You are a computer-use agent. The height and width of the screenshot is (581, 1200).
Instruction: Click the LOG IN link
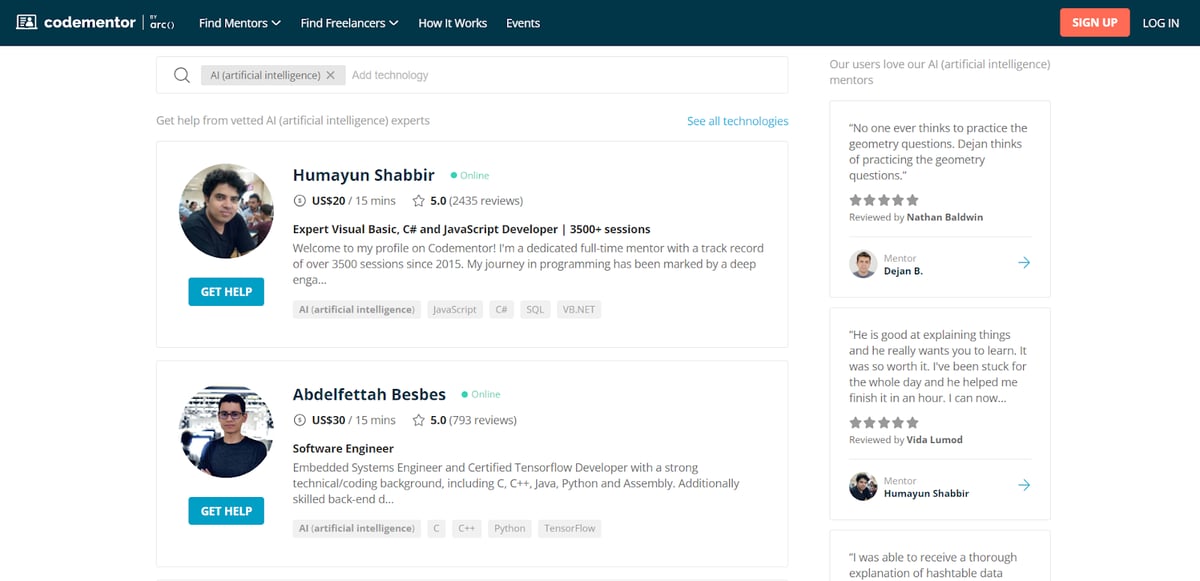coord(1161,23)
